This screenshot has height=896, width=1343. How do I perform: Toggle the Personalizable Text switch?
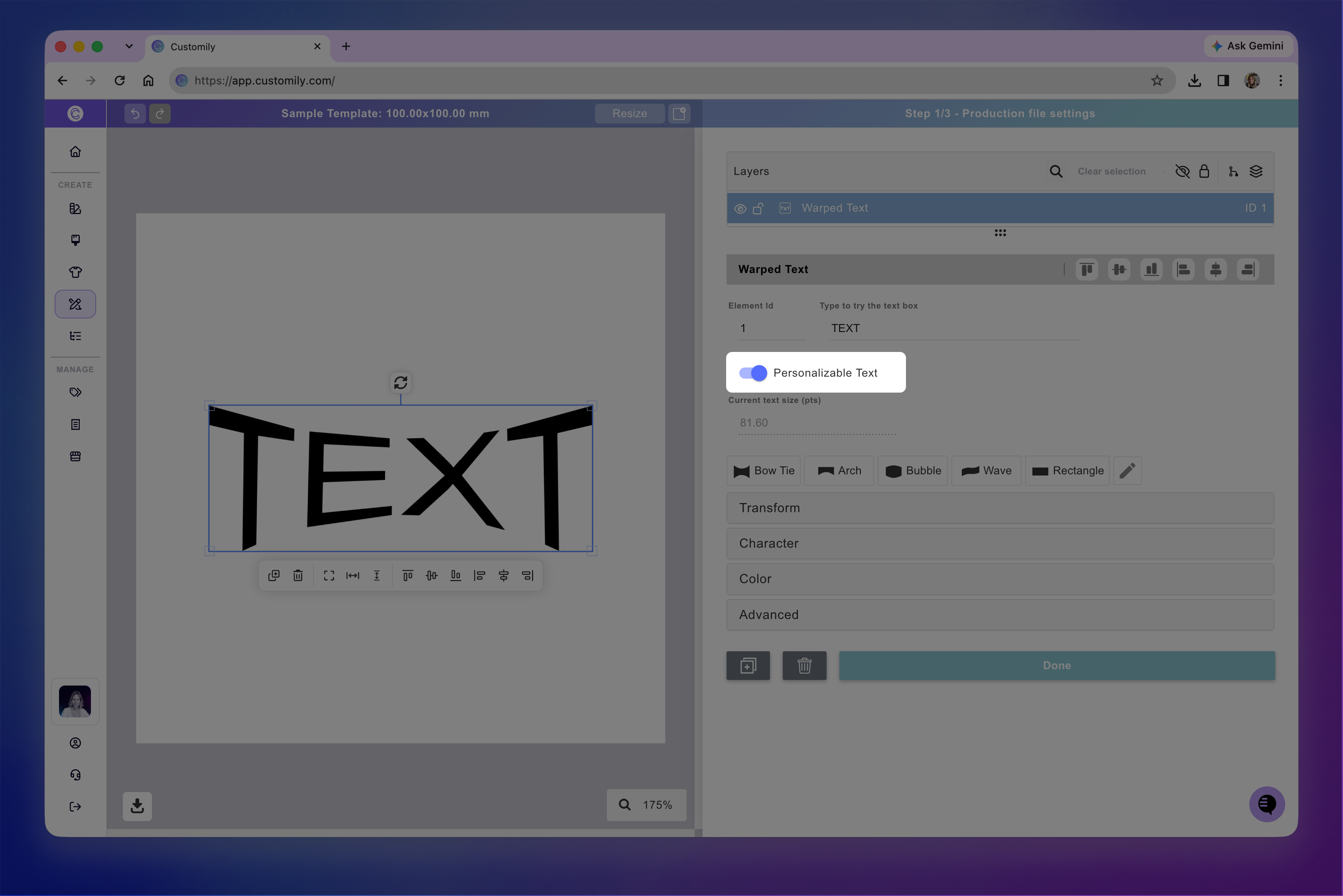752,373
